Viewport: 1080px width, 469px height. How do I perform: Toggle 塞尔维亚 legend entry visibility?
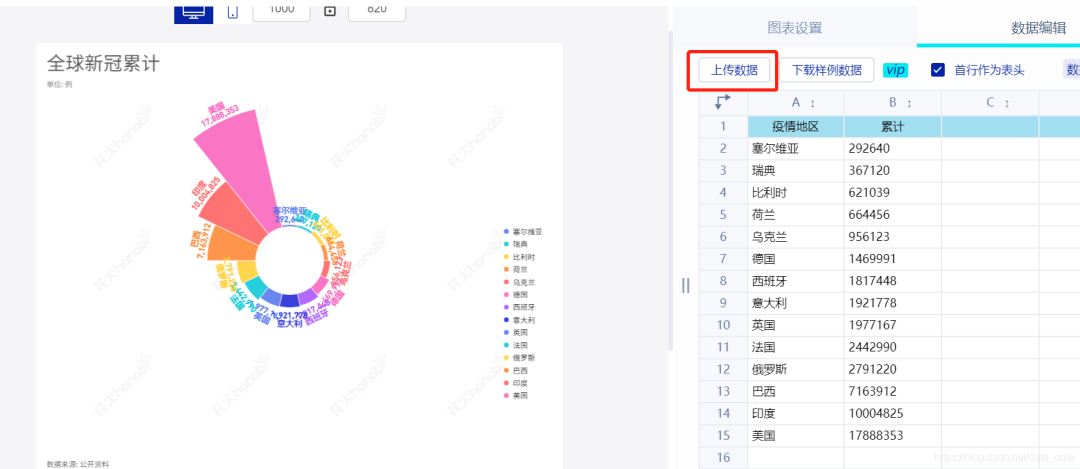pyautogui.click(x=523, y=232)
